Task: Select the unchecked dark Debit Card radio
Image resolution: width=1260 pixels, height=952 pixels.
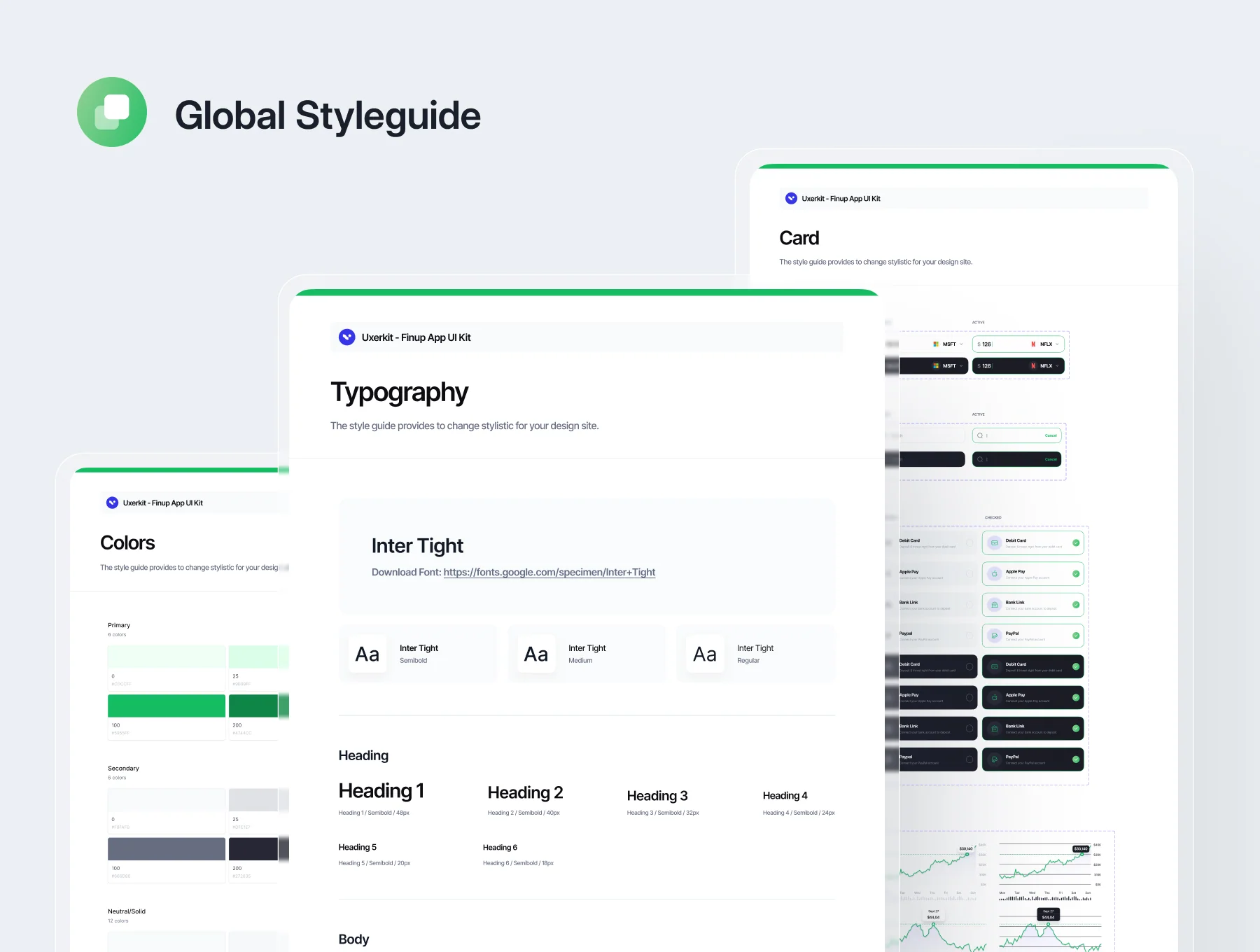Action: point(969,666)
